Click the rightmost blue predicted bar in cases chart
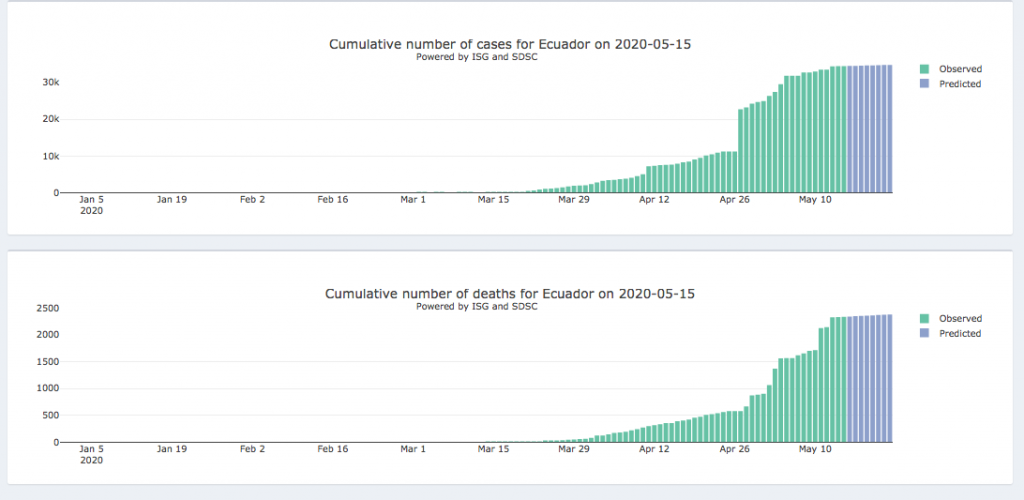1024x500 pixels. (889, 129)
